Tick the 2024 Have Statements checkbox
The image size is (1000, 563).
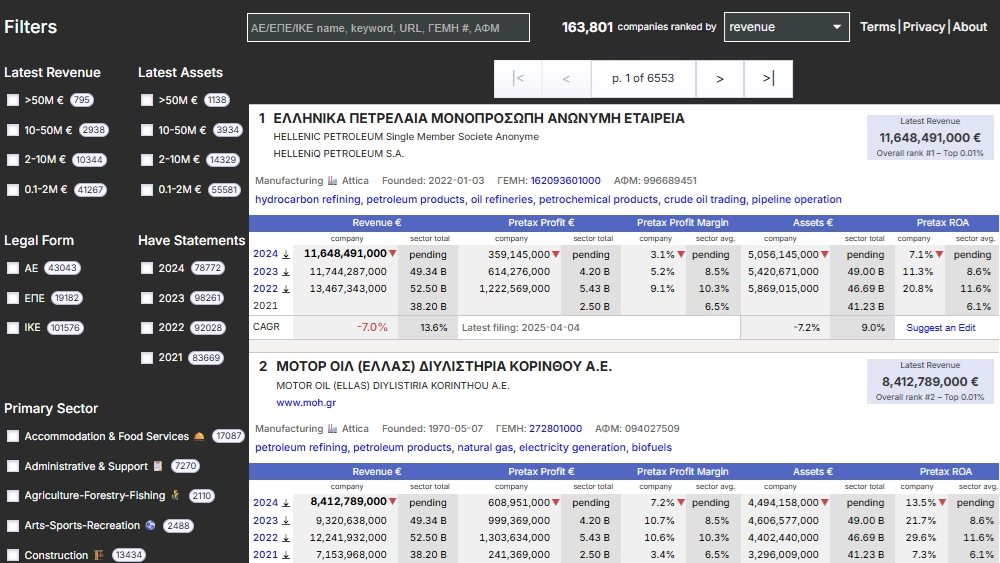coord(148,268)
